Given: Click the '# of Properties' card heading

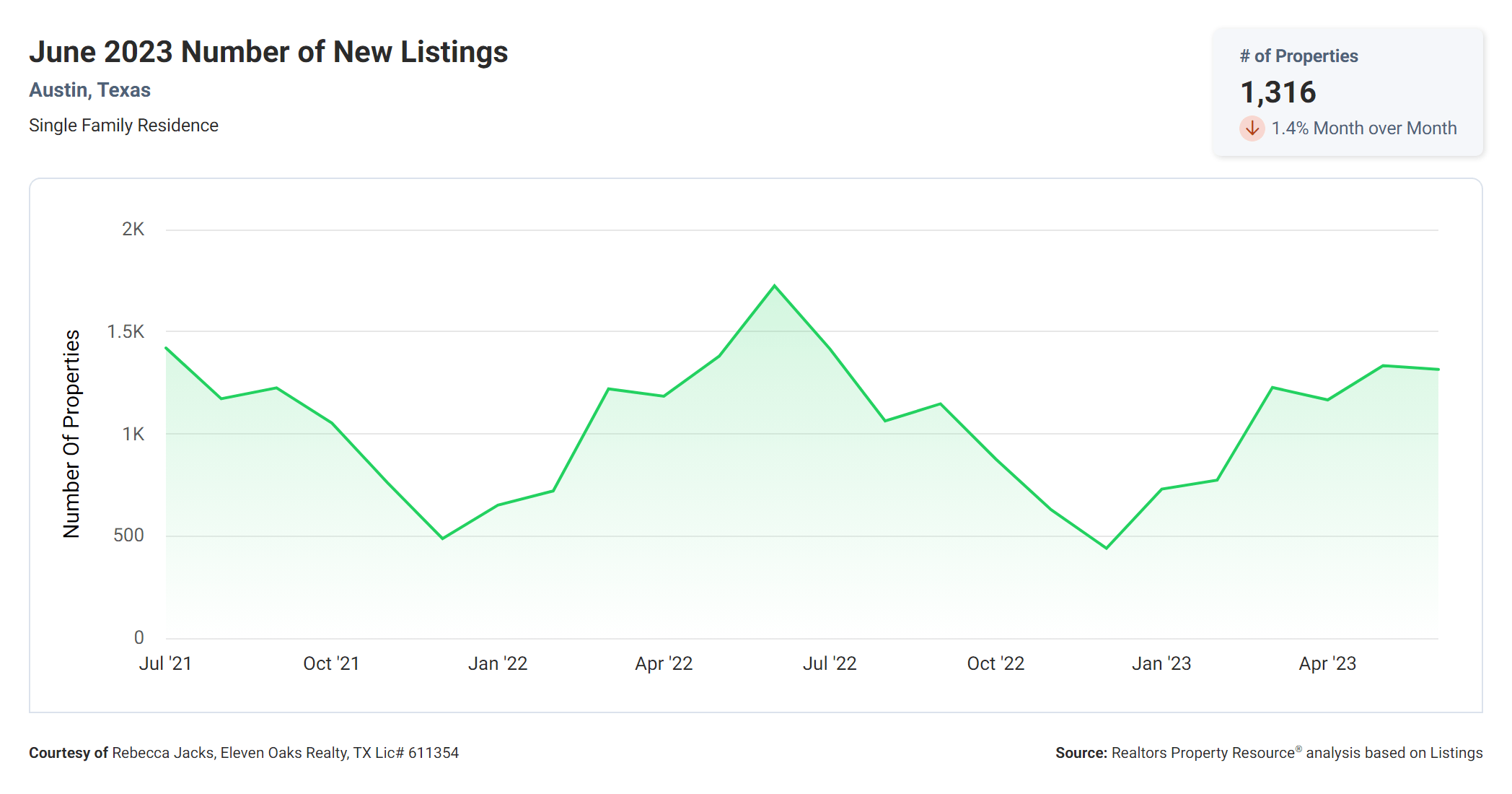Looking at the screenshot, I should [1298, 56].
